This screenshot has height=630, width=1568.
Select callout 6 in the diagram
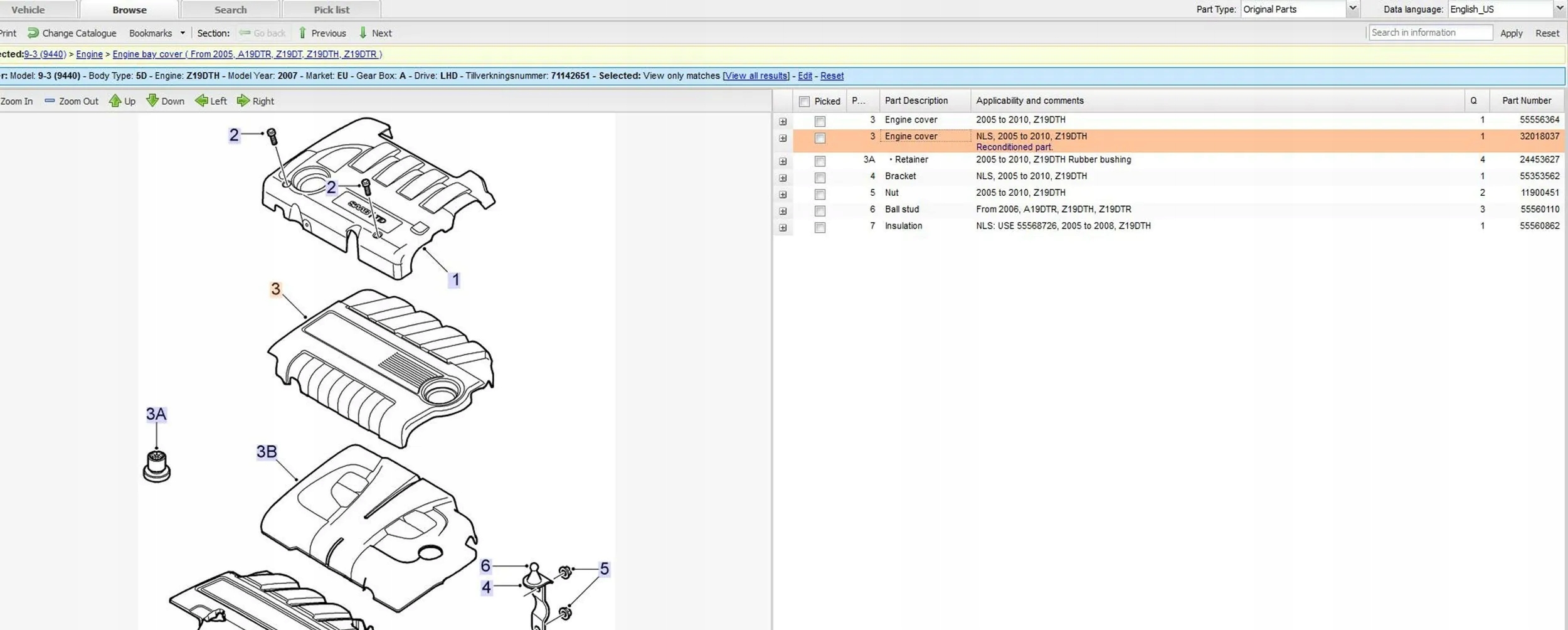coord(485,566)
